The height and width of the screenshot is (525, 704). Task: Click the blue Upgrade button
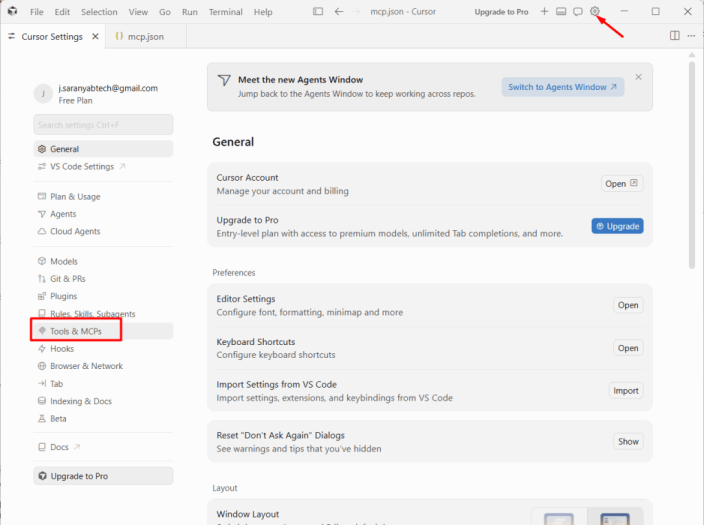coord(617,226)
